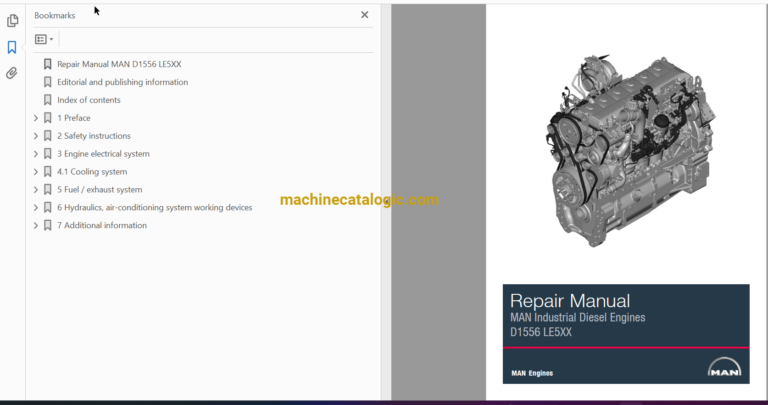768x405 pixels.
Task: Click the MAN Engines text on cover
Action: [532, 373]
